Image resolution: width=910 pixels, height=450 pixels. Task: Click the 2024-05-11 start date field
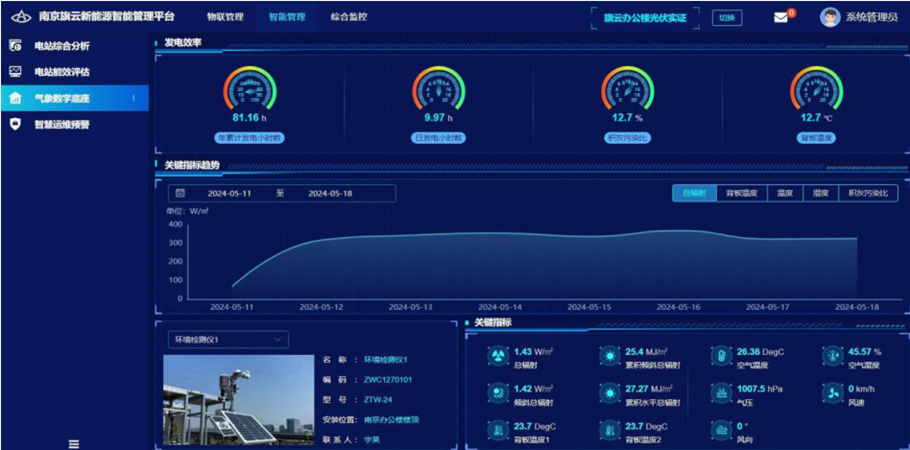pyautogui.click(x=229, y=193)
